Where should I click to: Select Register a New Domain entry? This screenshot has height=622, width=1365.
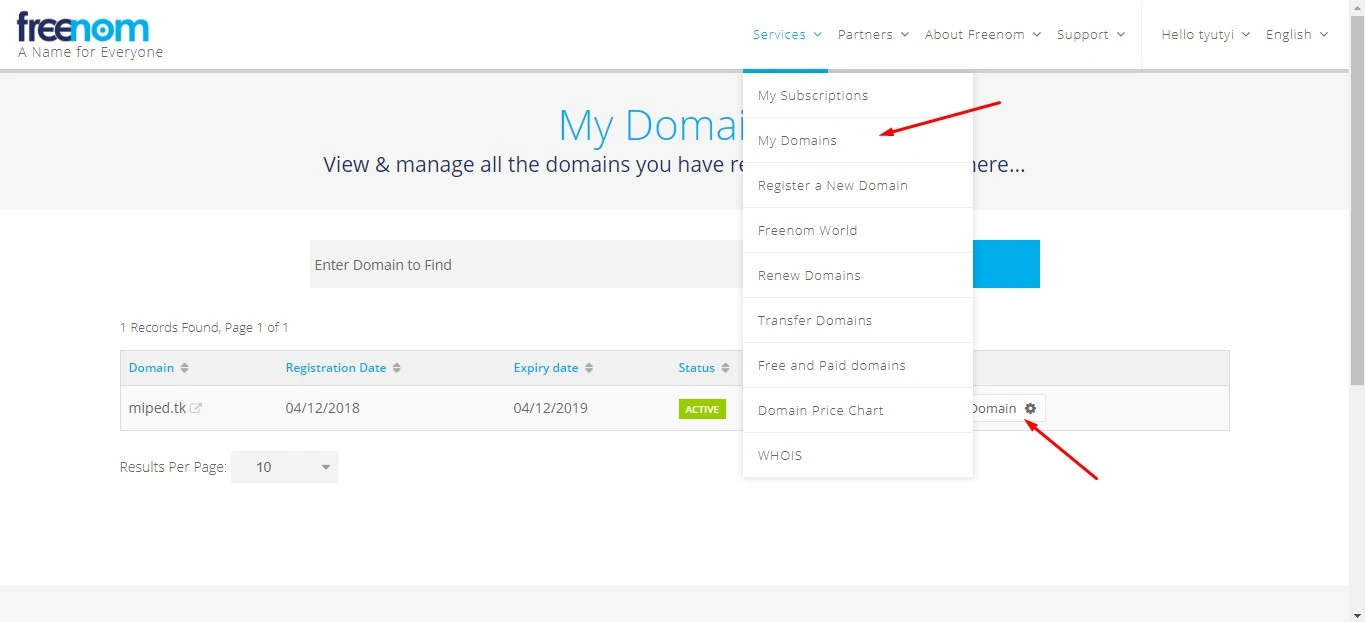pos(858,185)
